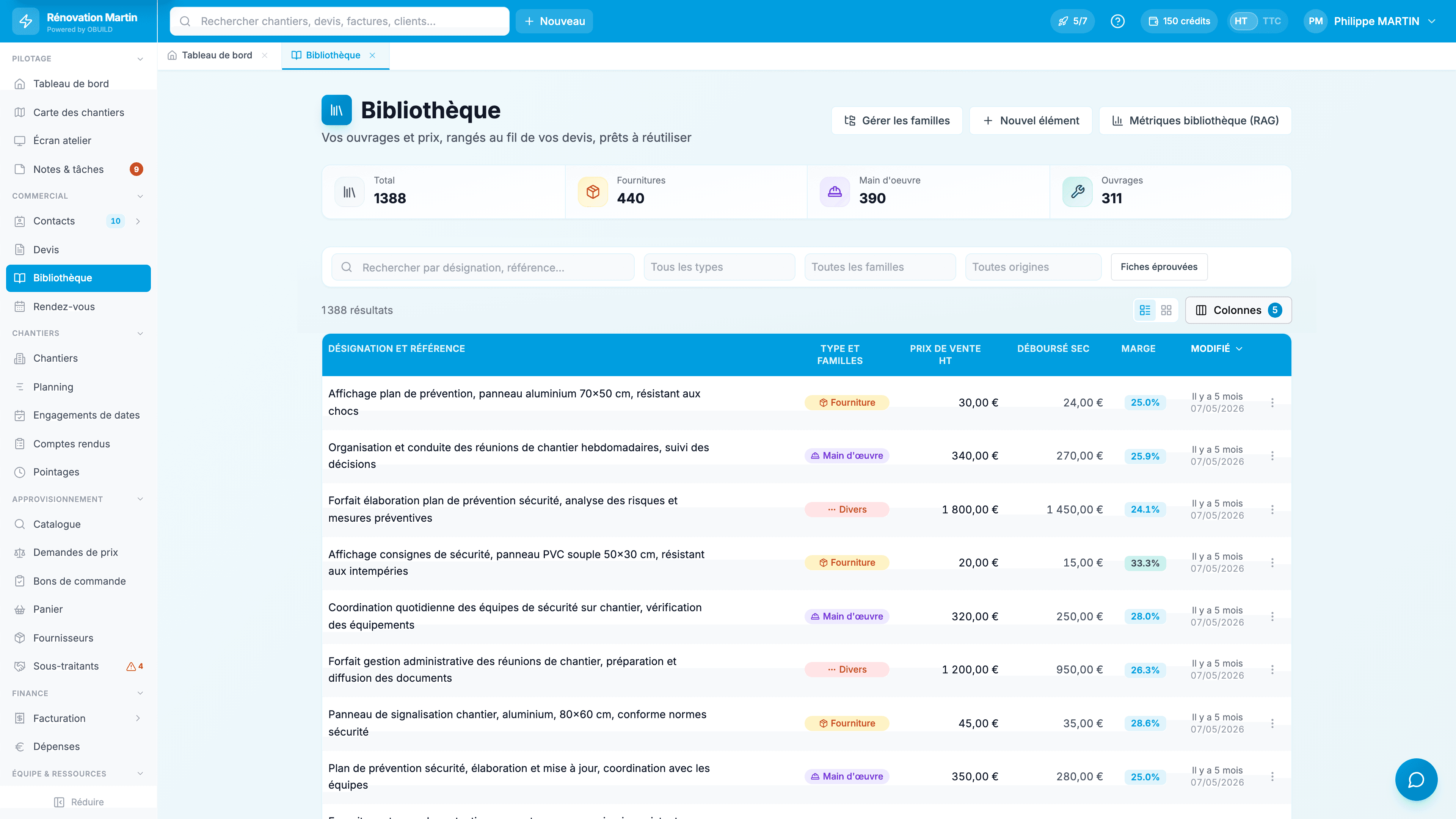This screenshot has height=819, width=1456.
Task: Open row menu for Panneau de signalisation chantier
Action: 1272,723
